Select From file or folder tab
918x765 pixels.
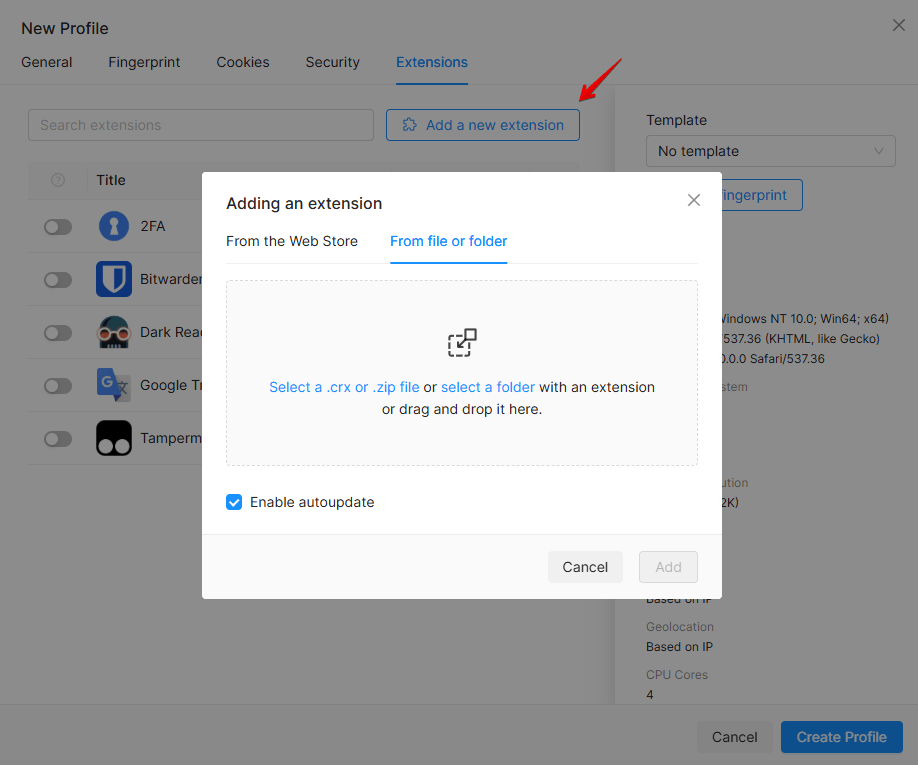448,241
